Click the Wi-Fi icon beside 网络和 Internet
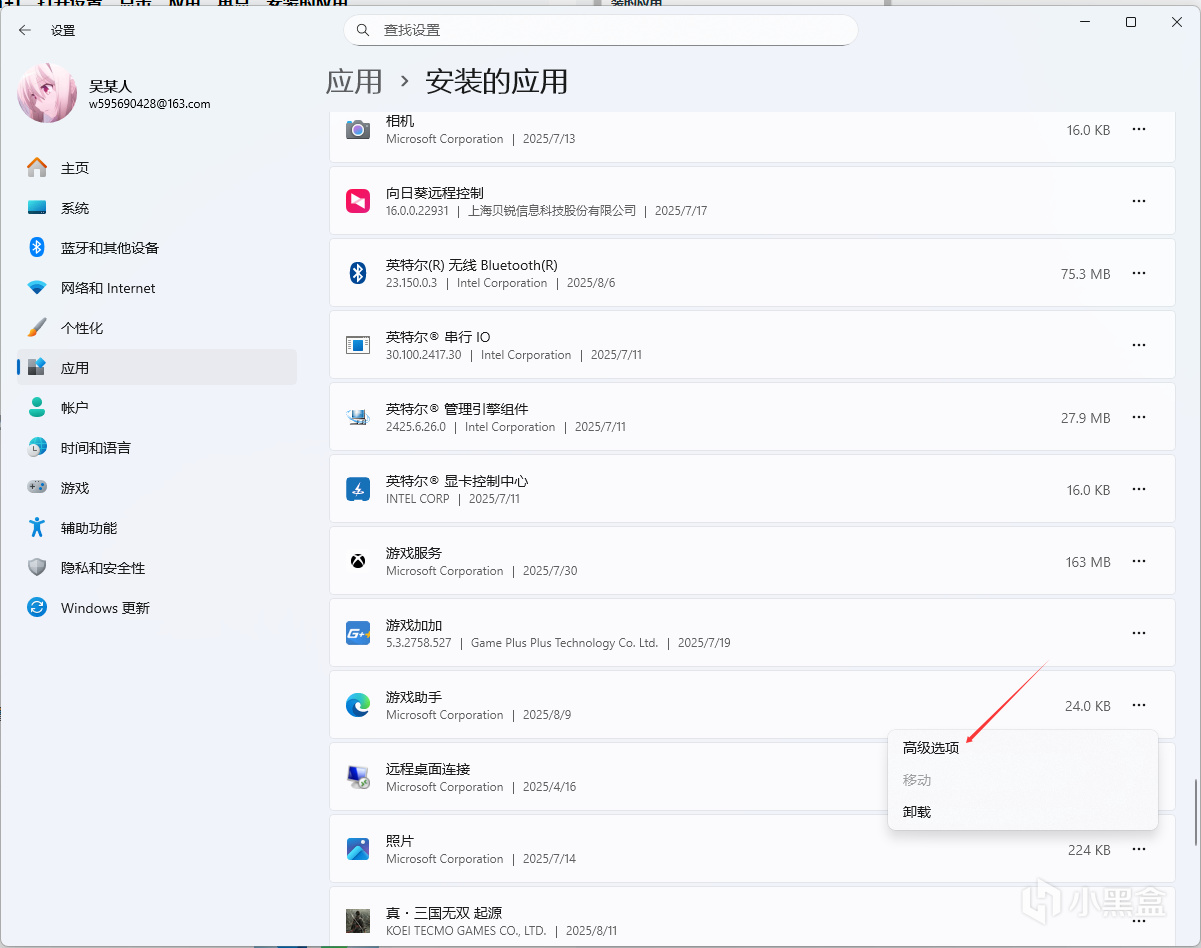The width and height of the screenshot is (1201, 948). click(37, 288)
